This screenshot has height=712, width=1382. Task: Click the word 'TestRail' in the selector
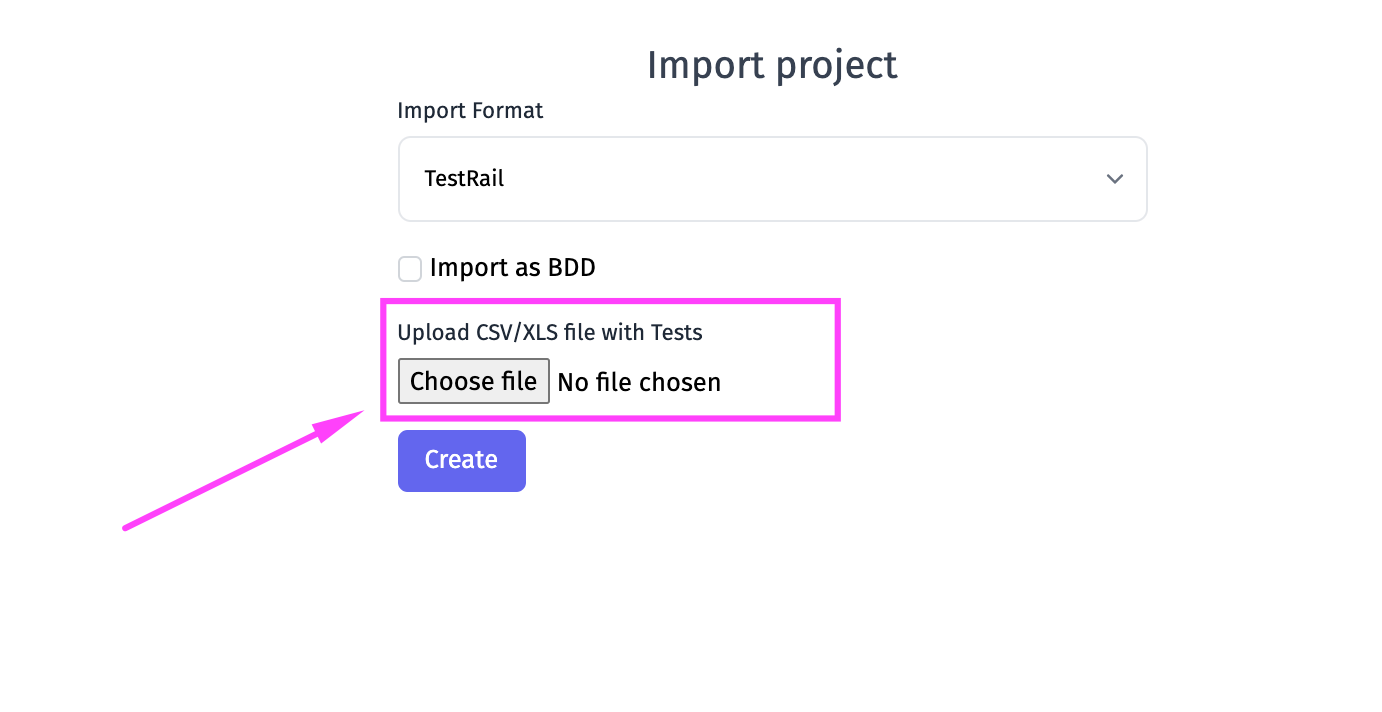[x=464, y=179]
